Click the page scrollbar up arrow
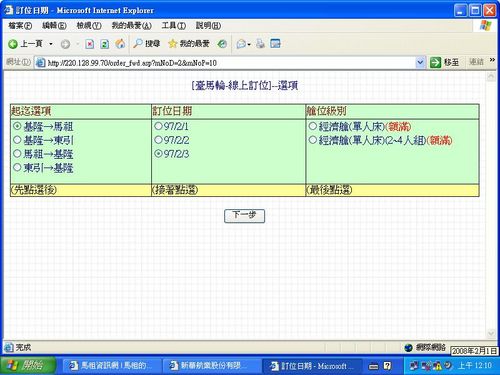The height and width of the screenshot is (375, 500). pos(491,77)
